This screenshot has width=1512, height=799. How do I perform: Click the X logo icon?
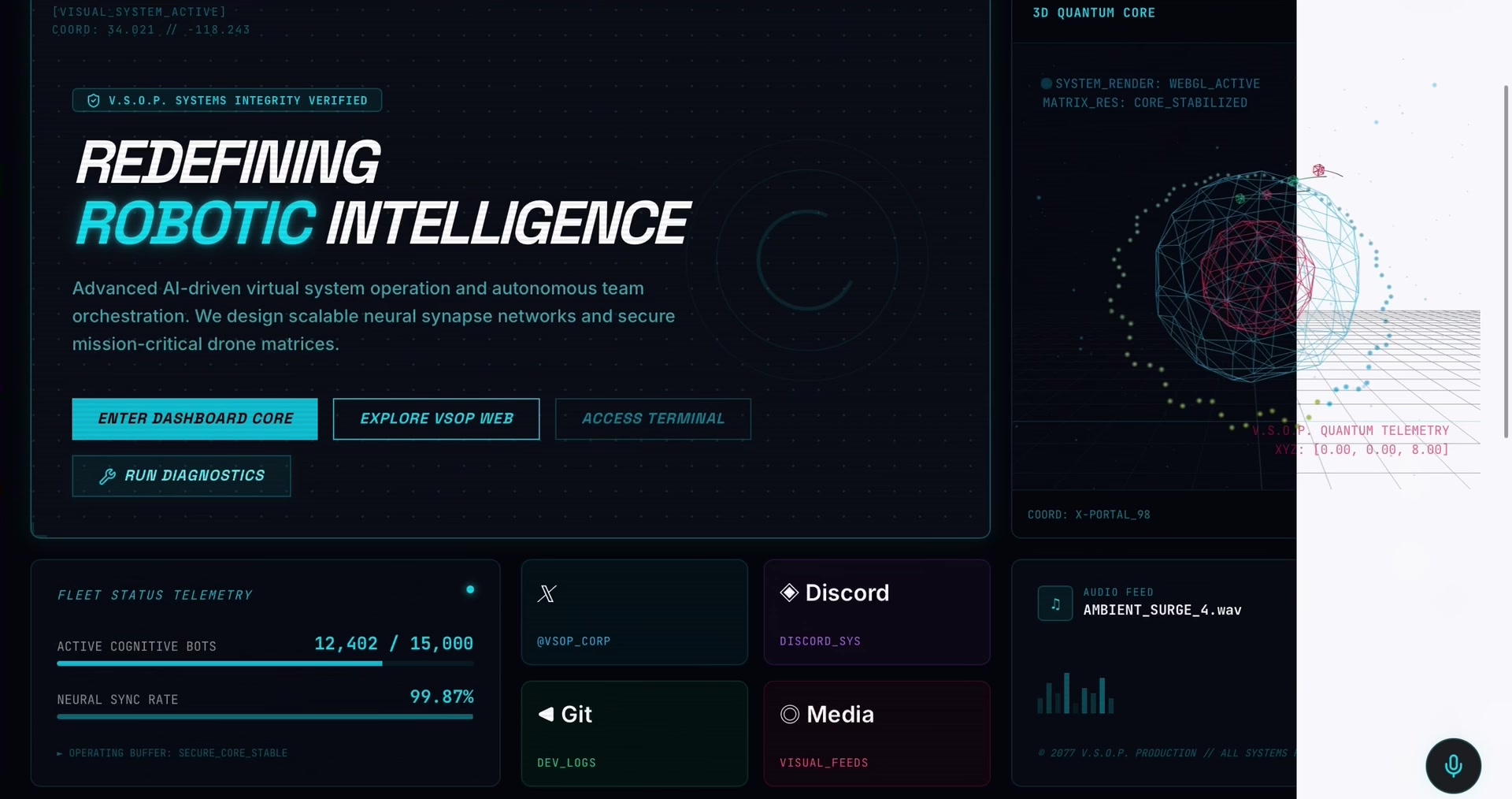547,593
